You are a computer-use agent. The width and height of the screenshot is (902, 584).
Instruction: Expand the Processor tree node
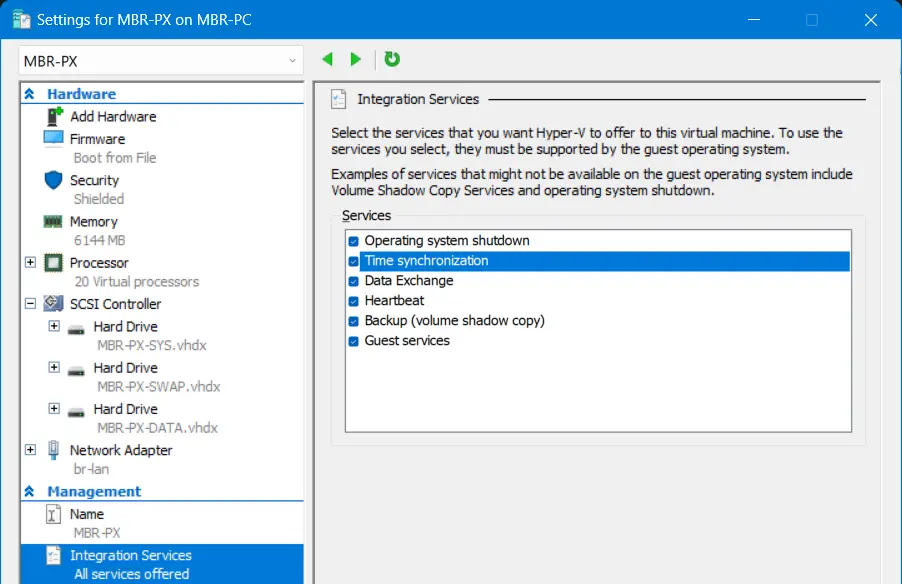coord(30,262)
